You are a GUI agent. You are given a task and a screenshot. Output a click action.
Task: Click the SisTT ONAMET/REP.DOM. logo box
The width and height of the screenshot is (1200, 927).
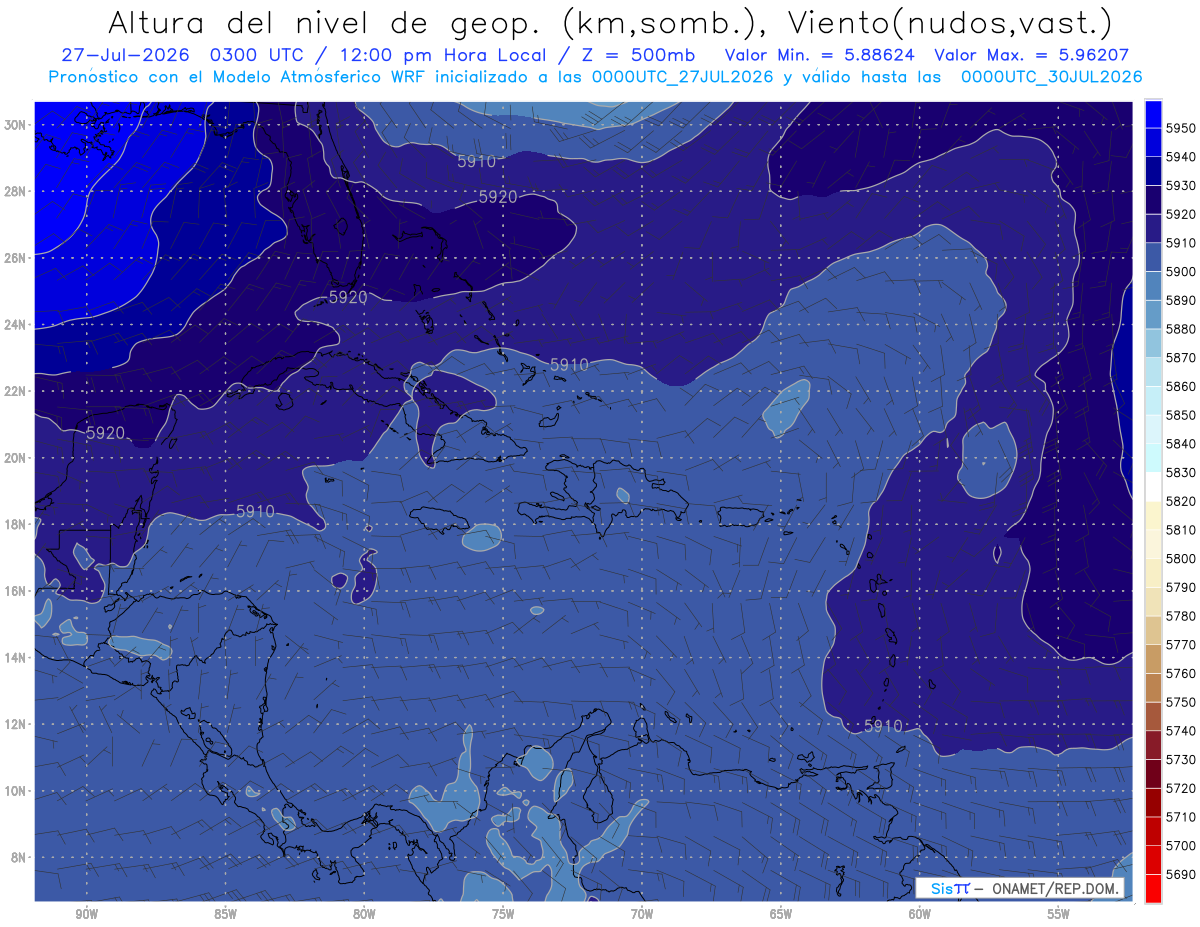tap(1020, 888)
